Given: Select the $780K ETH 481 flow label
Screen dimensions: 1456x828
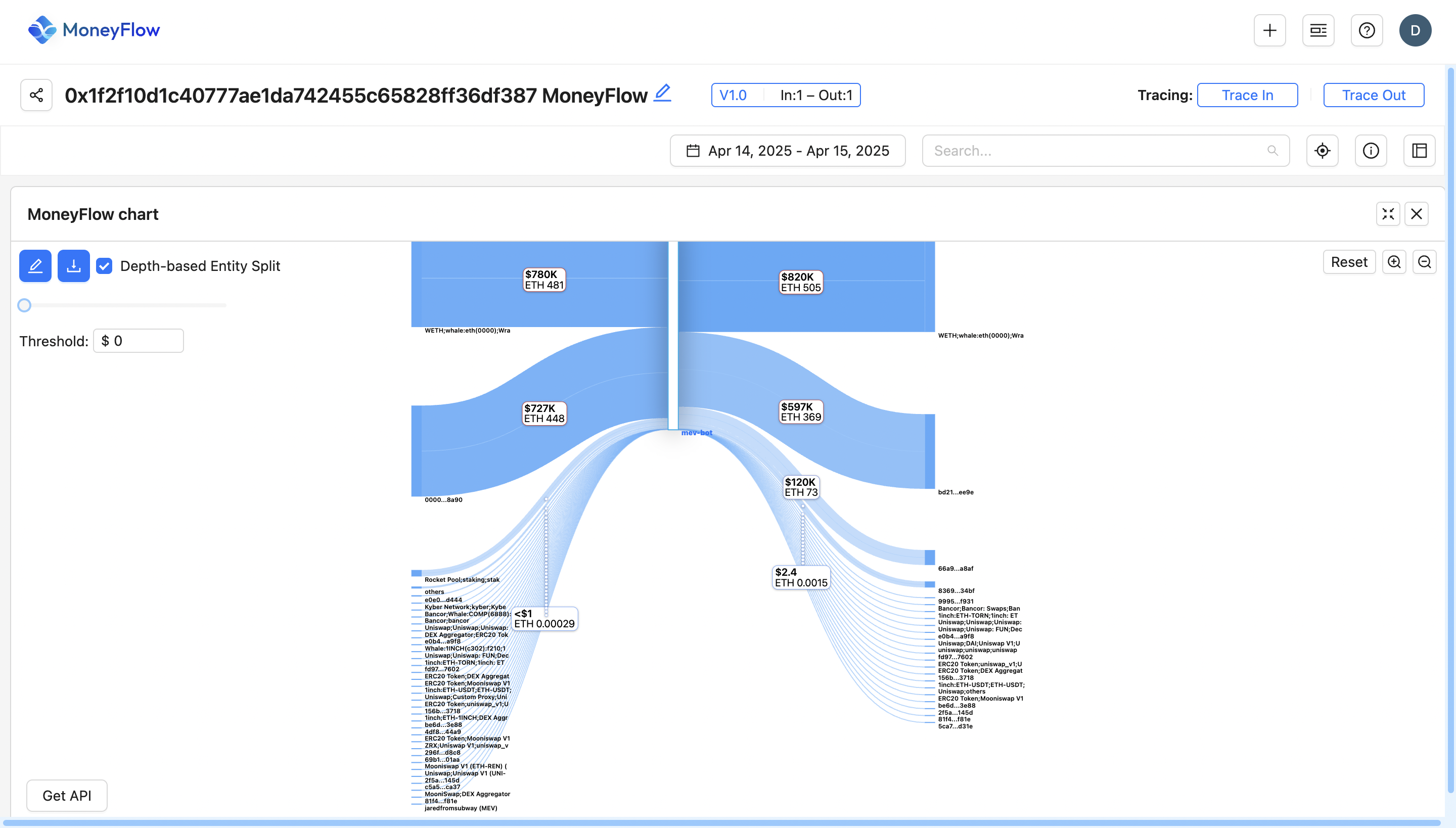Looking at the screenshot, I should point(544,280).
